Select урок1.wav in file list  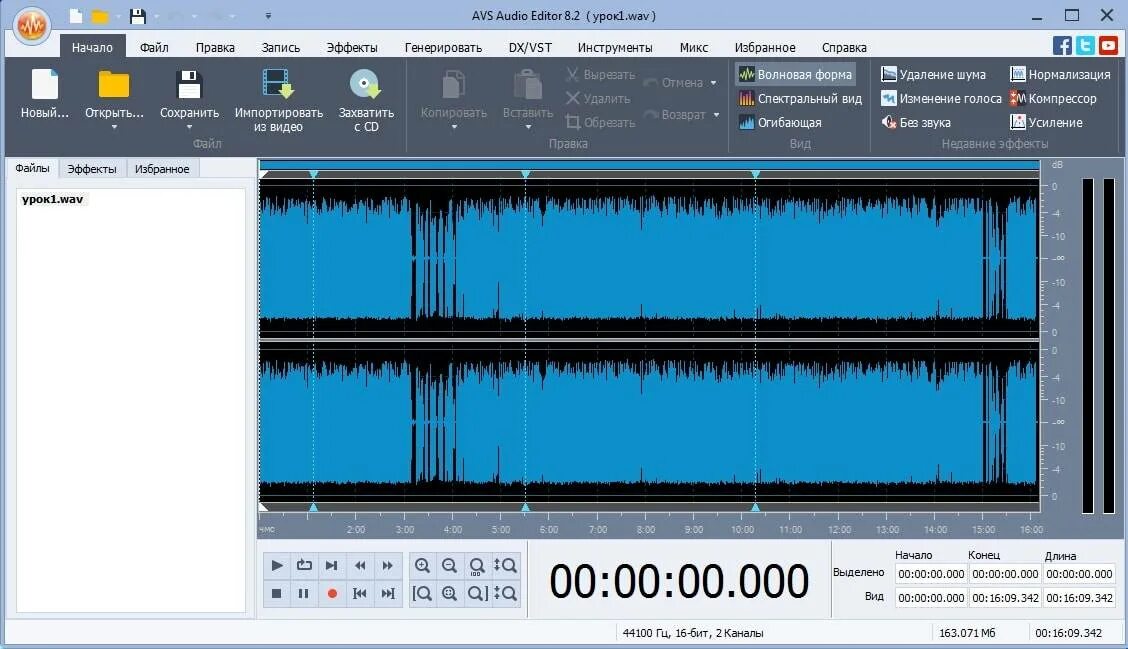point(53,199)
